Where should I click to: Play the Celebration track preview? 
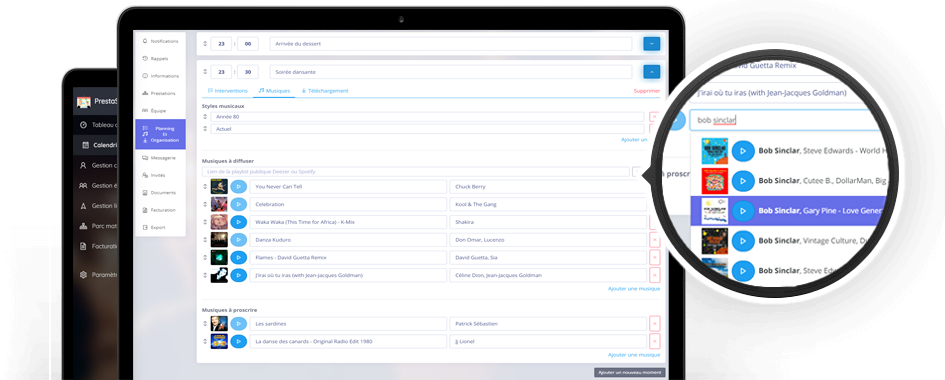click(x=239, y=204)
